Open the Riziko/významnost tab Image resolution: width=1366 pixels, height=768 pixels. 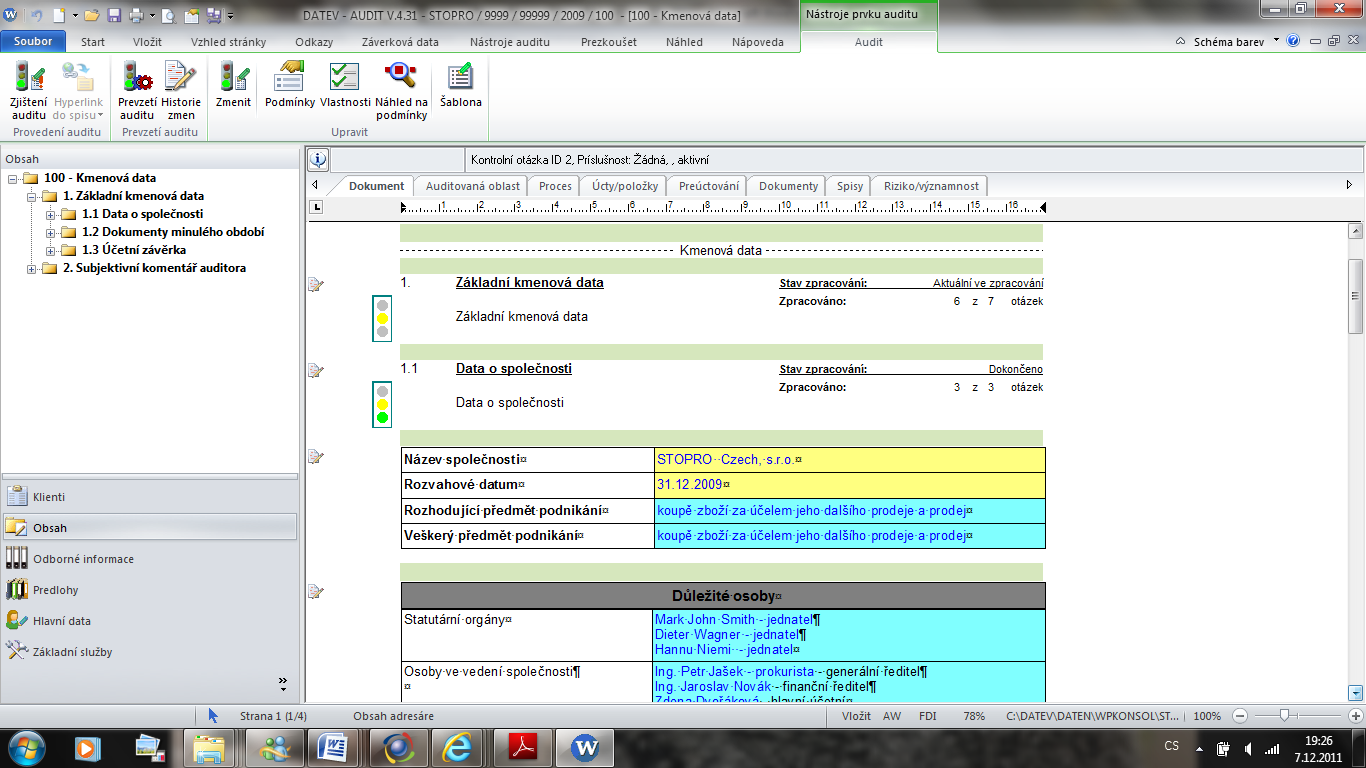pos(931,186)
